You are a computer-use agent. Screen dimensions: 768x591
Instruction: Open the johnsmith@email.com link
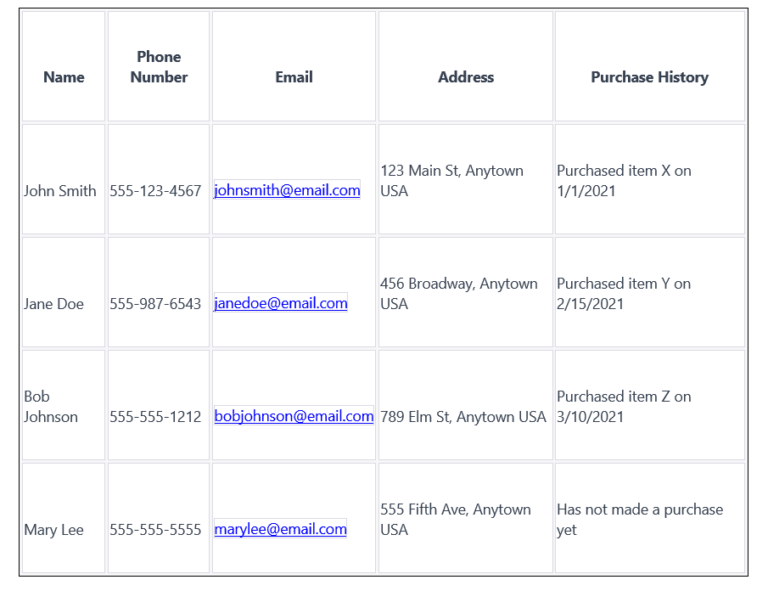pyautogui.click(x=287, y=191)
